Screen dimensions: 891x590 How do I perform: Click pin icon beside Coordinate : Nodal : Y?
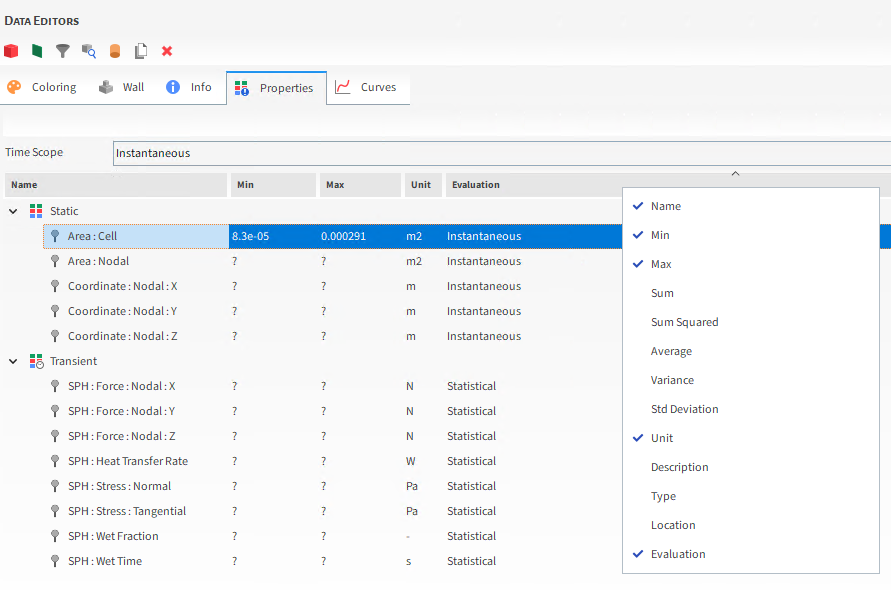click(55, 311)
